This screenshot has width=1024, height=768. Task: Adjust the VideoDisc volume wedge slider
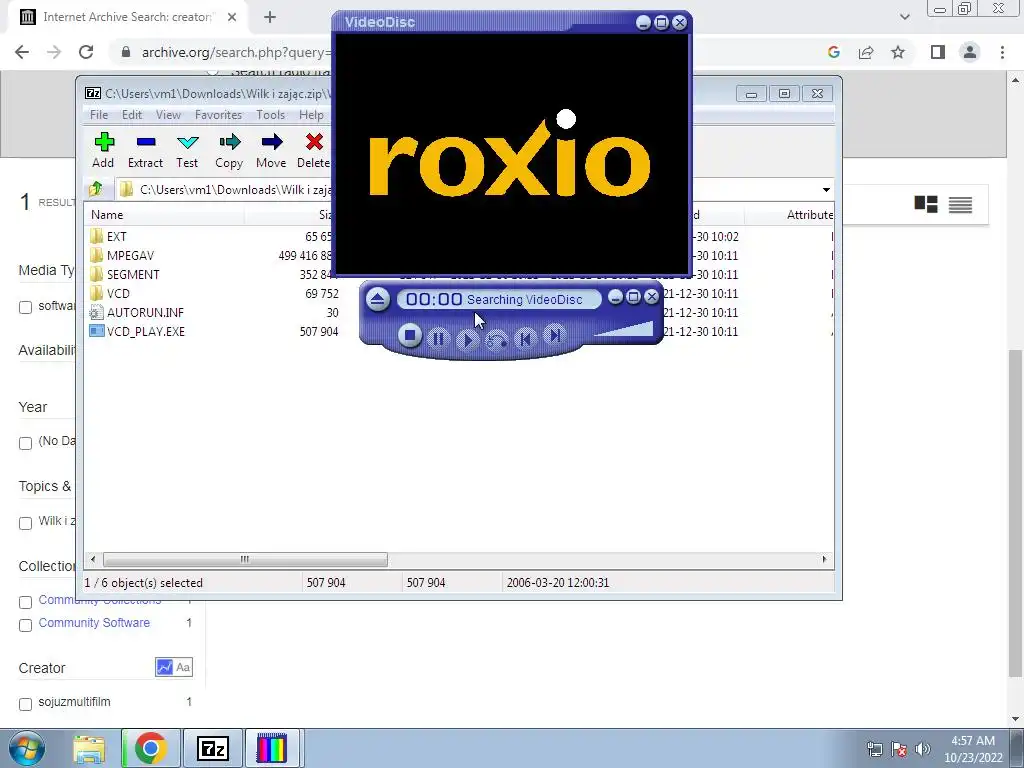[624, 329]
